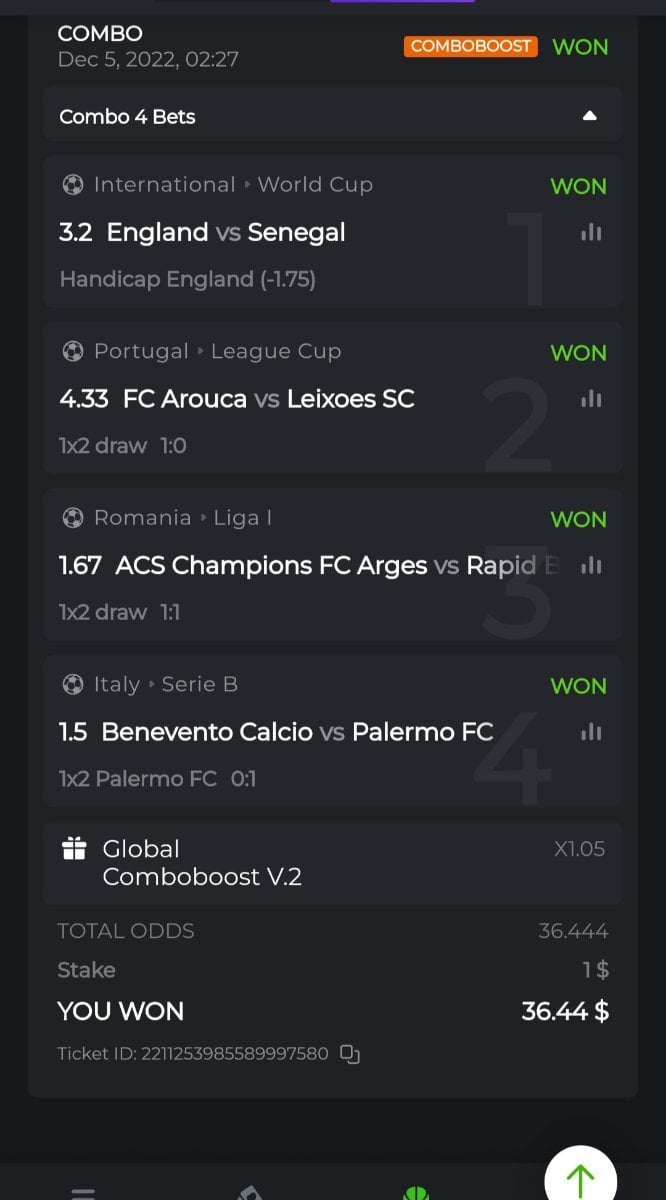This screenshot has height=1200, width=666.
Task: Tap the green scroll-to-top arrow
Action: coord(580,1180)
